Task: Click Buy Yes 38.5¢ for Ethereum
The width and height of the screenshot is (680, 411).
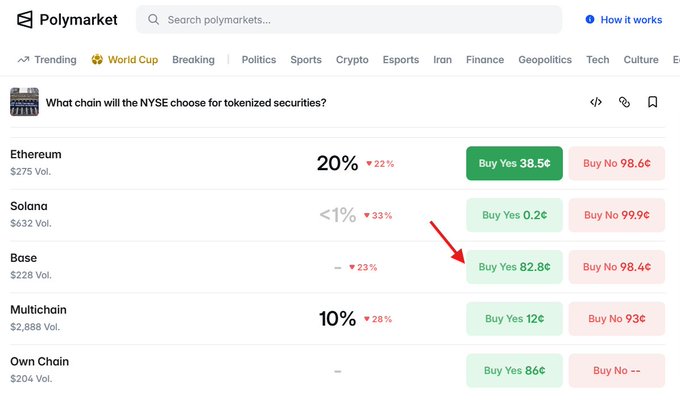Action: tap(514, 163)
